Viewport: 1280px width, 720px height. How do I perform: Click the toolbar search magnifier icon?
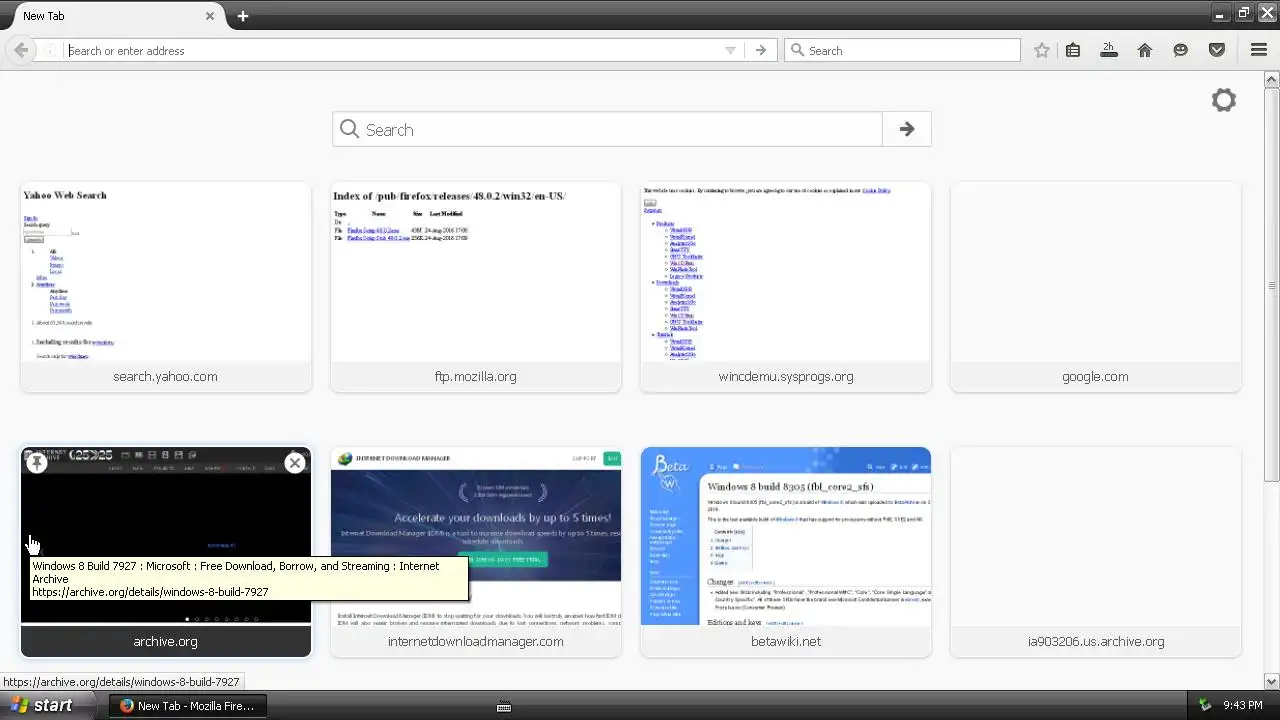point(797,50)
